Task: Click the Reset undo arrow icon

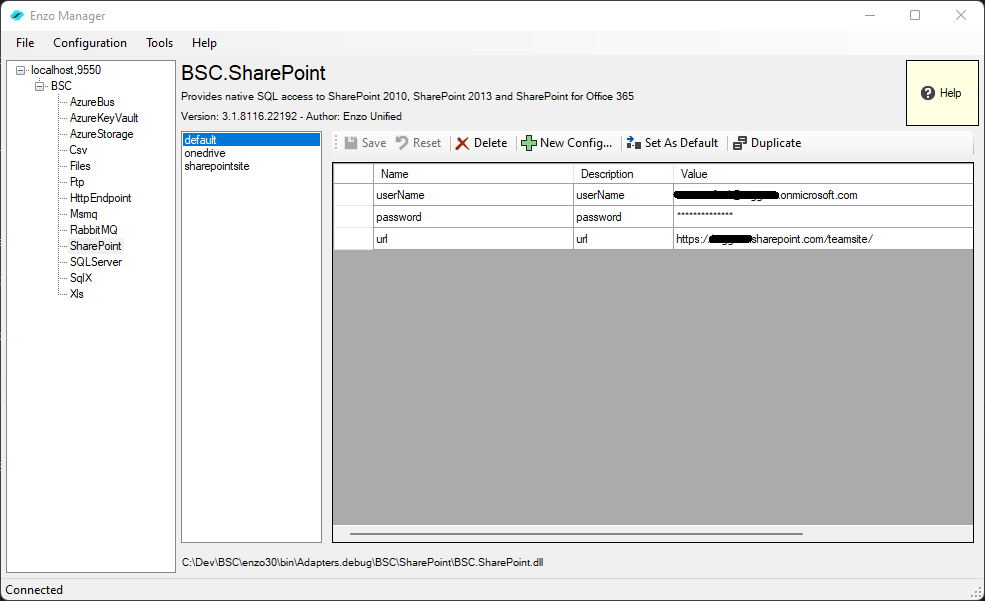Action: click(x=402, y=143)
